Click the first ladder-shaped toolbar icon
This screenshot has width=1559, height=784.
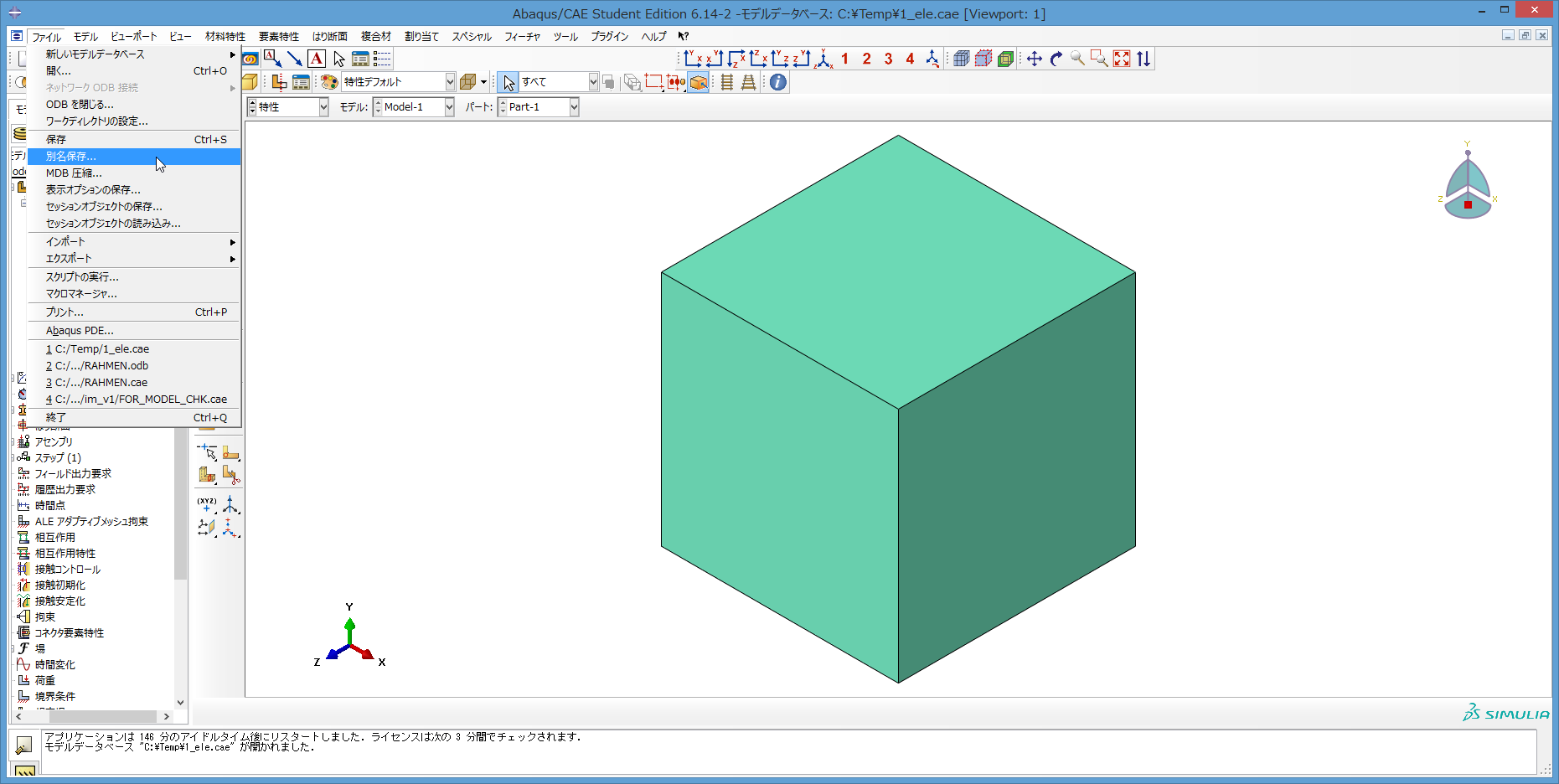tap(727, 82)
